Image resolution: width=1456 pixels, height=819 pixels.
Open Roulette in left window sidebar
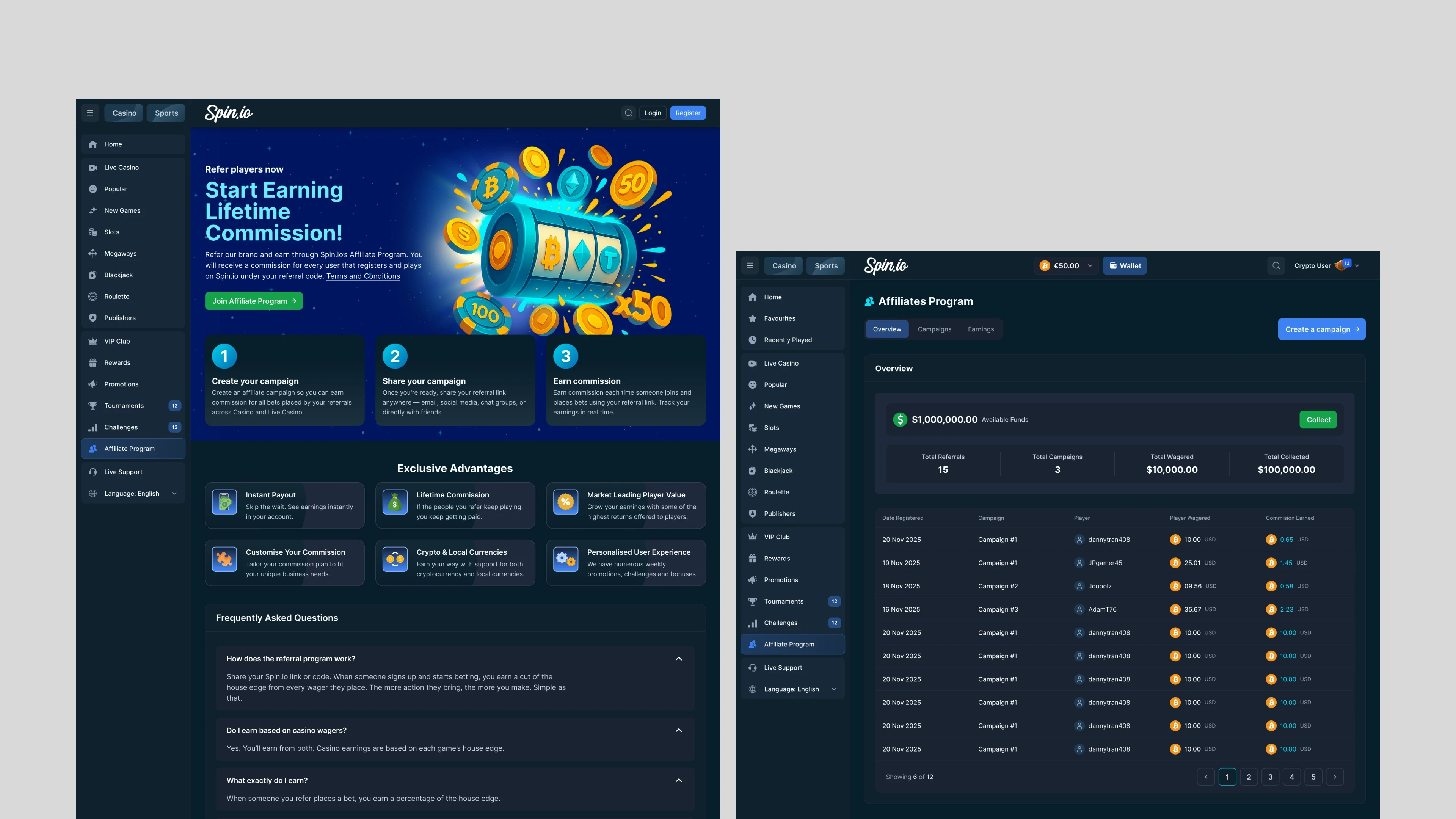pos(133,296)
